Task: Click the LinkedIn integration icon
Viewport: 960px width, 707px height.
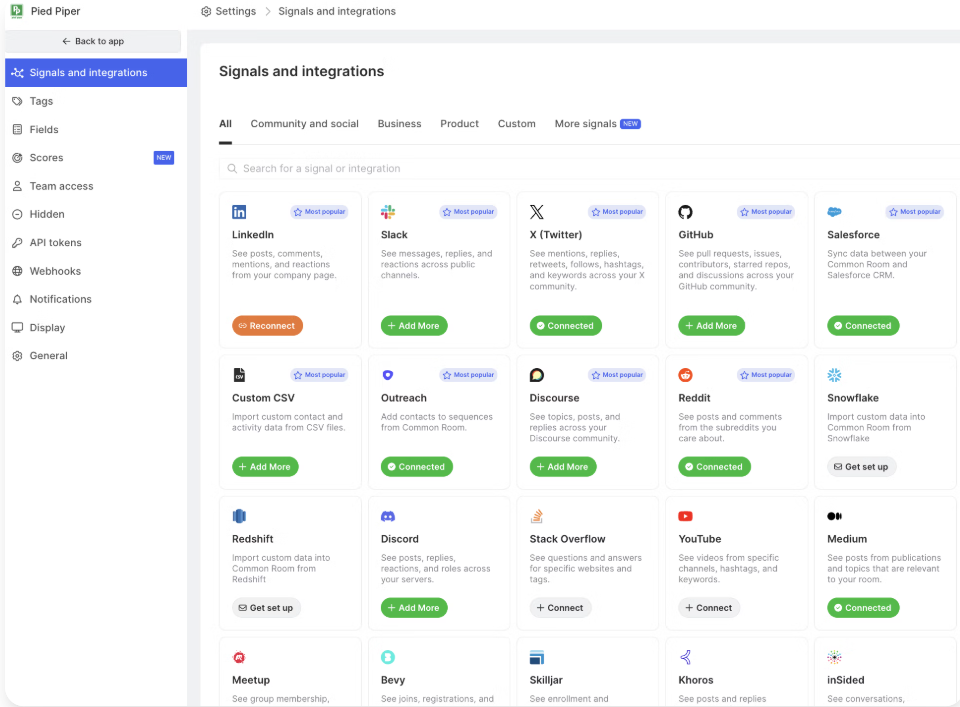Action: 239,211
